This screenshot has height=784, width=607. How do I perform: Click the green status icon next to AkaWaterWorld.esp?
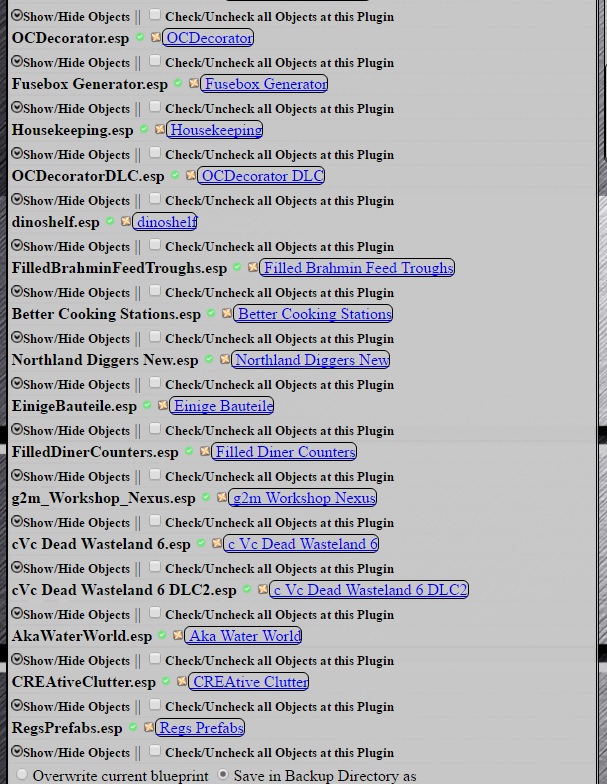[x=163, y=636]
